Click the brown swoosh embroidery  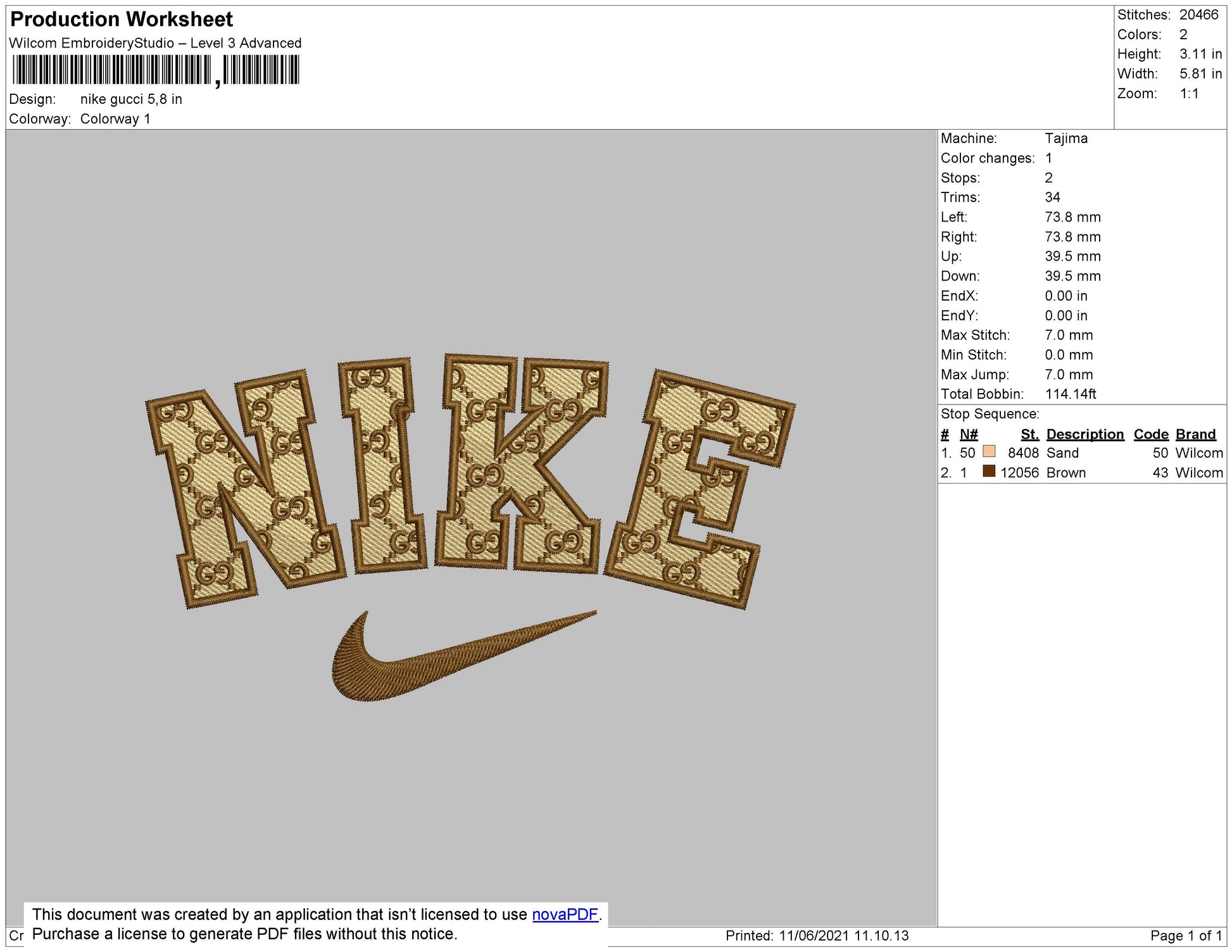464,656
